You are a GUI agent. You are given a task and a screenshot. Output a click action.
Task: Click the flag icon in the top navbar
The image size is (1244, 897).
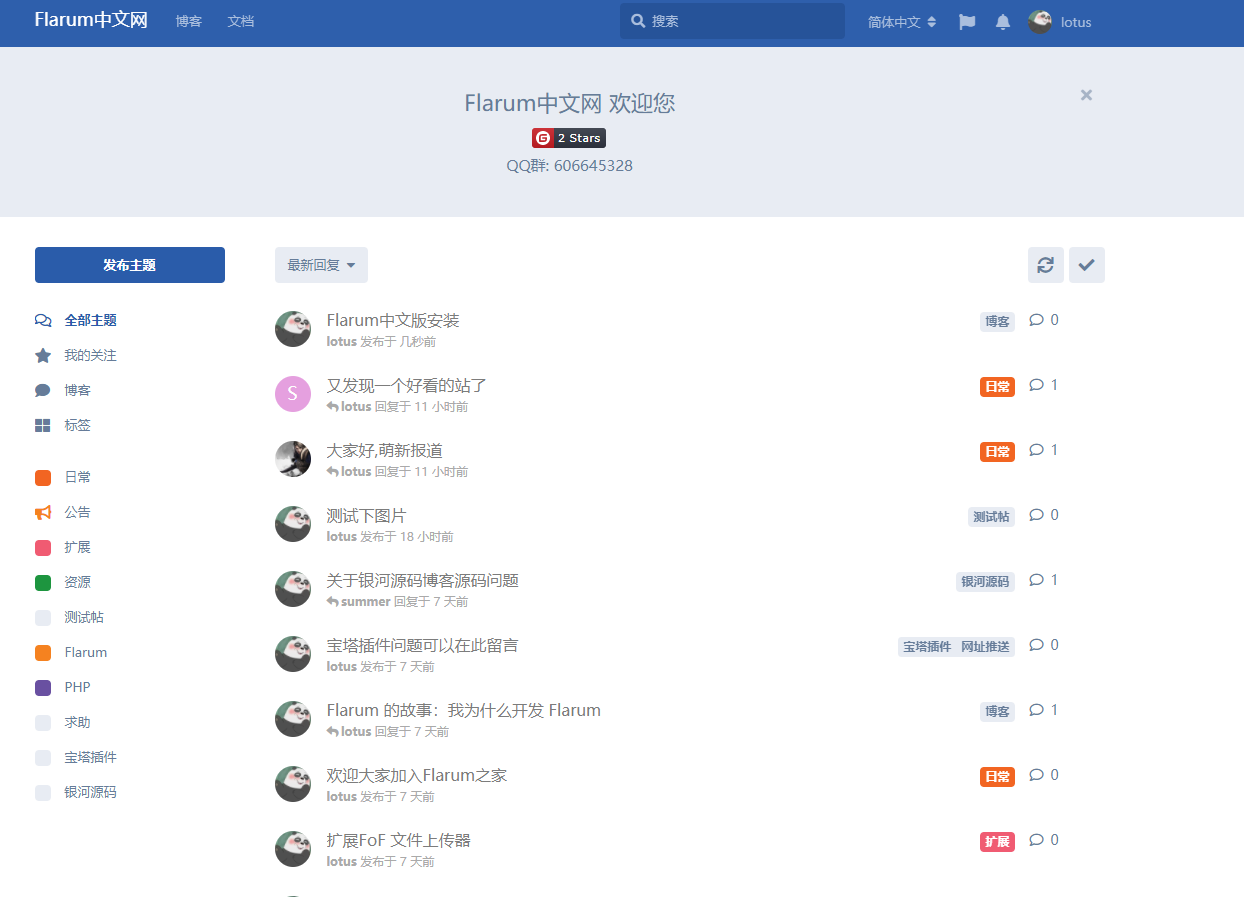pos(966,21)
